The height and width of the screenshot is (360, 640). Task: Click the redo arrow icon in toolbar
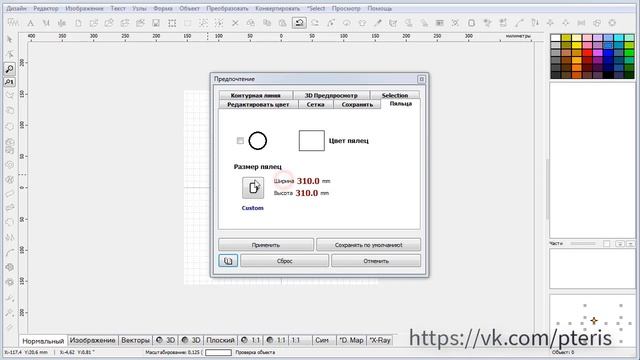(x=315, y=23)
